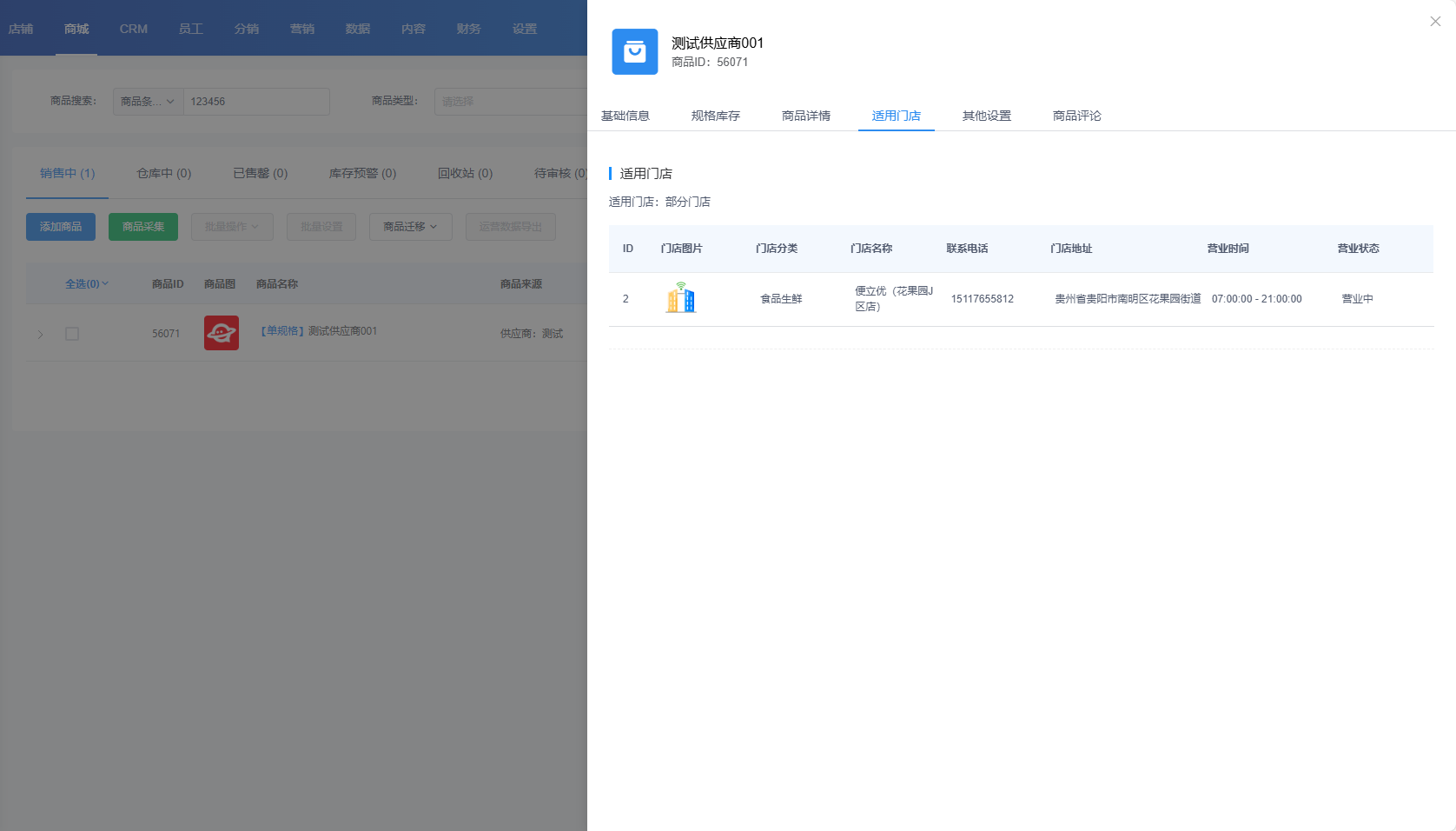This screenshot has height=831, width=1456.
Task: Tick the checkbox for product 56071
Action: click(x=72, y=334)
